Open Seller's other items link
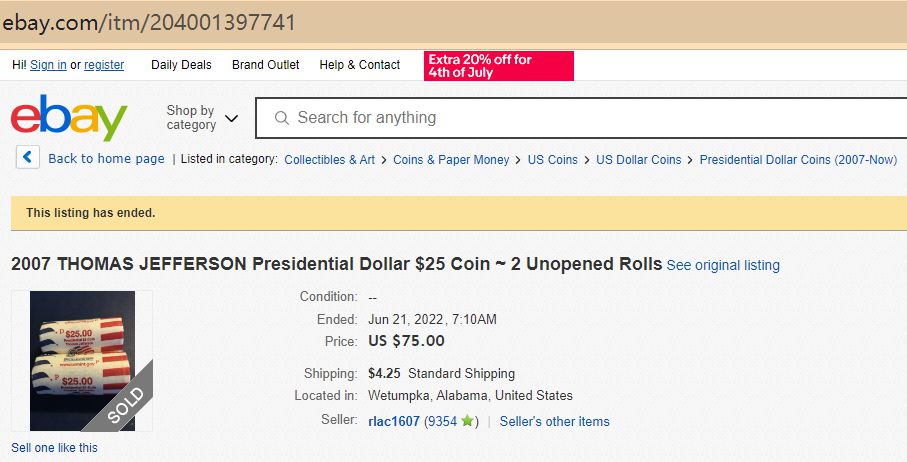This screenshot has width=907, height=462. pyautogui.click(x=554, y=421)
